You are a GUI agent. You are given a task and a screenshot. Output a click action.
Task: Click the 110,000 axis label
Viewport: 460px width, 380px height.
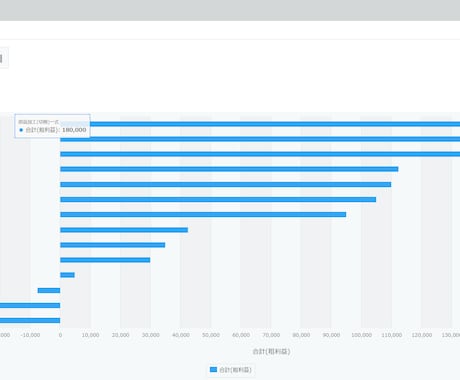click(391, 335)
